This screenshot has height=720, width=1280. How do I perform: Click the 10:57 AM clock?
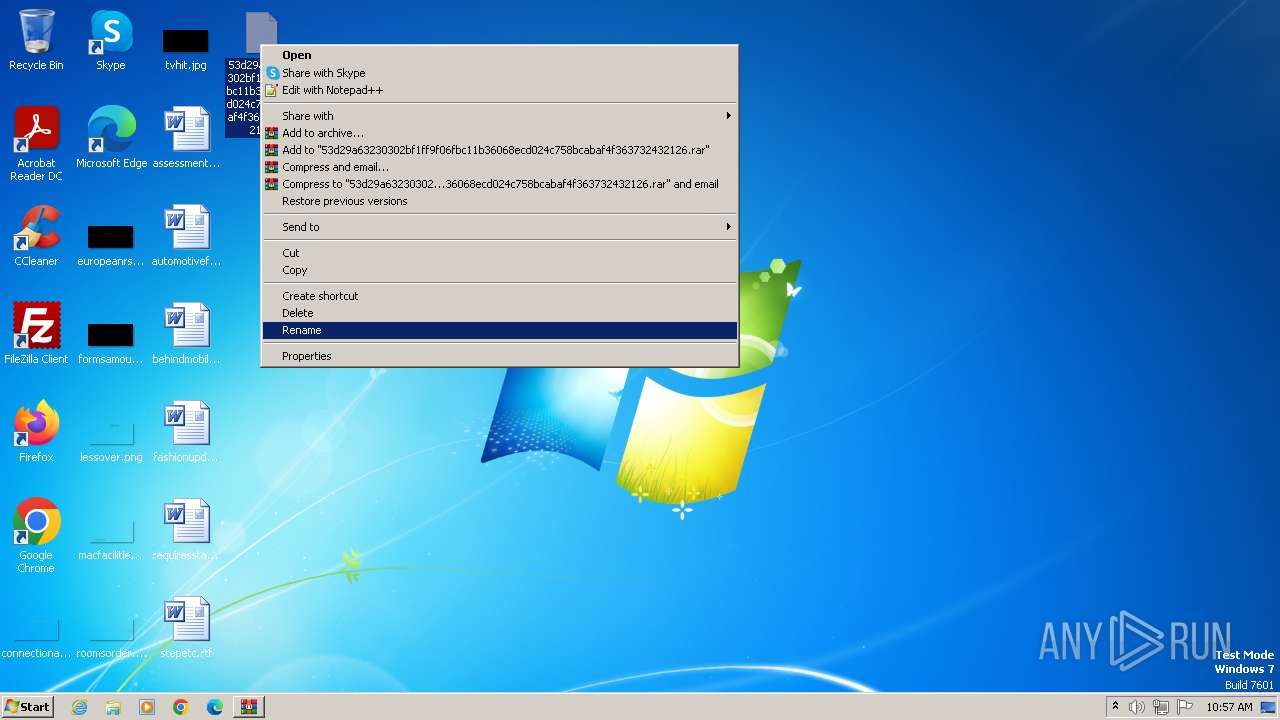pyautogui.click(x=1229, y=707)
